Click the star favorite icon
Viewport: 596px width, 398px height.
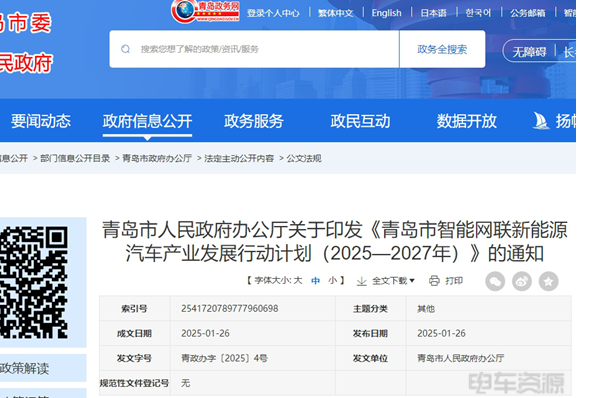point(548,281)
